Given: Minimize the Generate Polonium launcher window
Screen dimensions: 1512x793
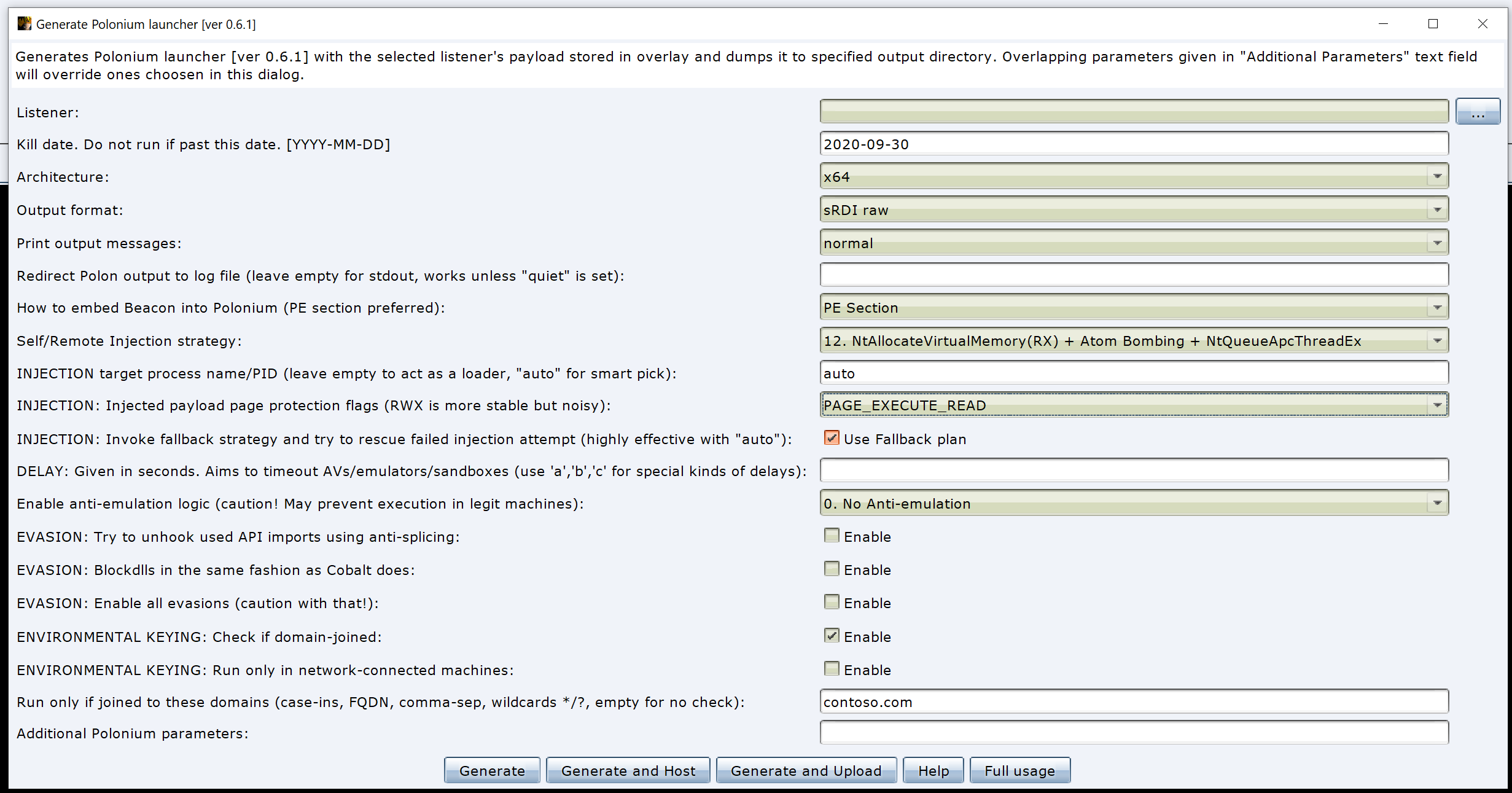Looking at the screenshot, I should (1383, 24).
